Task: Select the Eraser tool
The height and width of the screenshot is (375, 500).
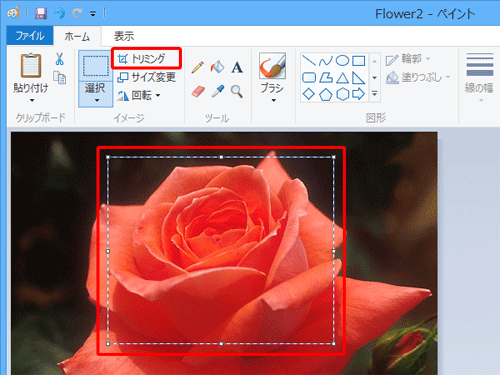Action: 198,91
